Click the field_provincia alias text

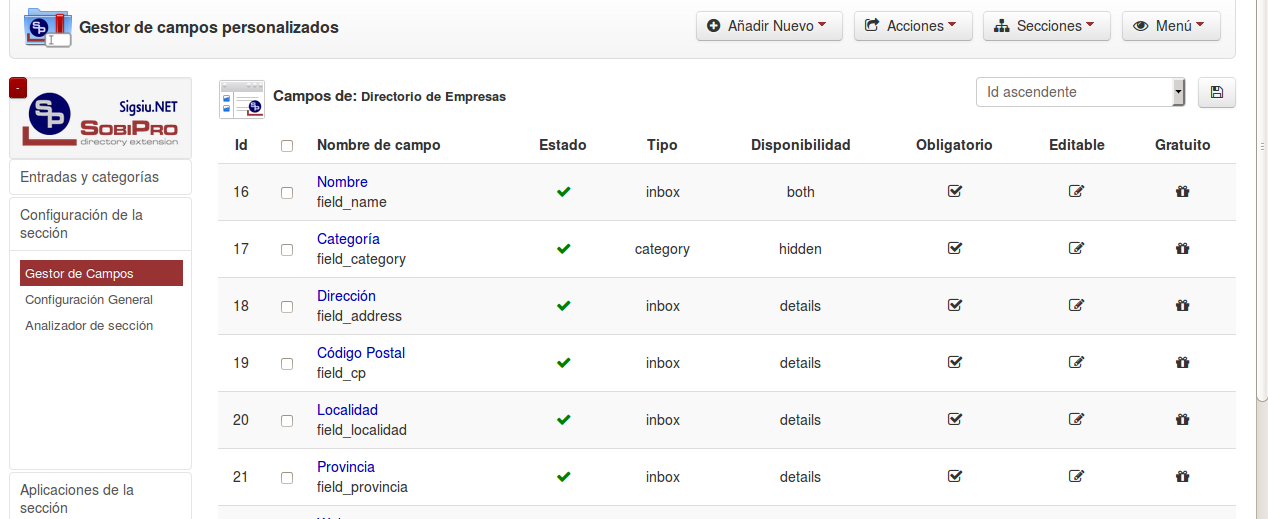pos(362,487)
